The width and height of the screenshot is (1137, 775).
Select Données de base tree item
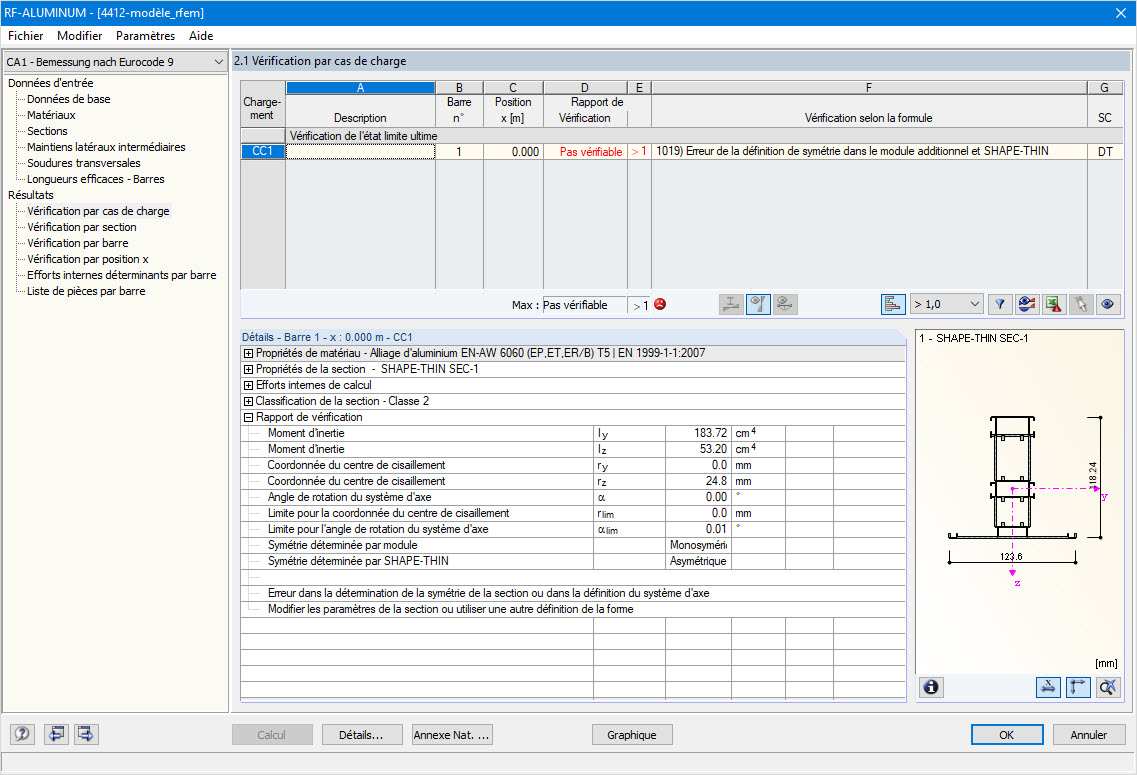point(69,99)
